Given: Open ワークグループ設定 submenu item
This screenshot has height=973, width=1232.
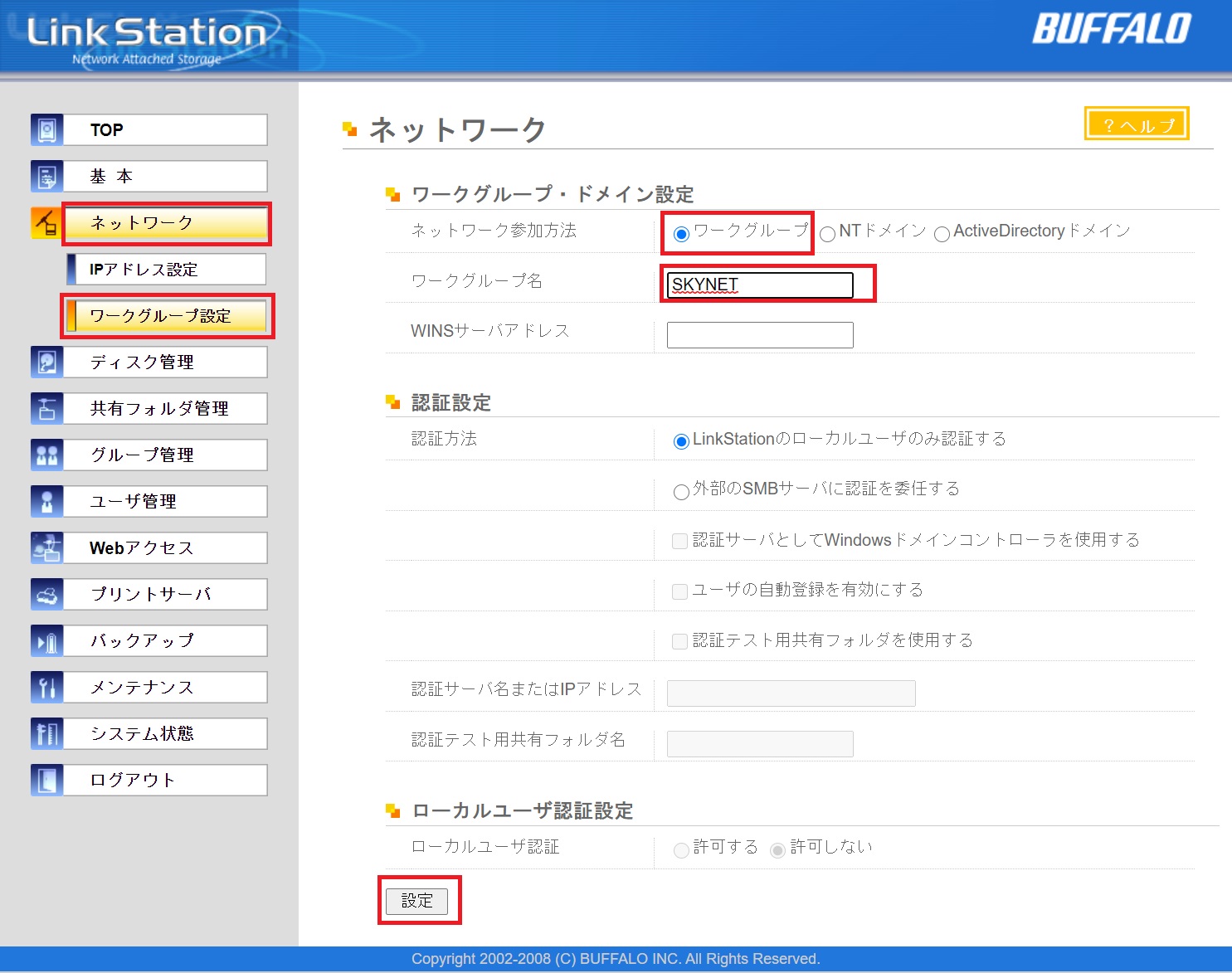Looking at the screenshot, I should tap(166, 315).
